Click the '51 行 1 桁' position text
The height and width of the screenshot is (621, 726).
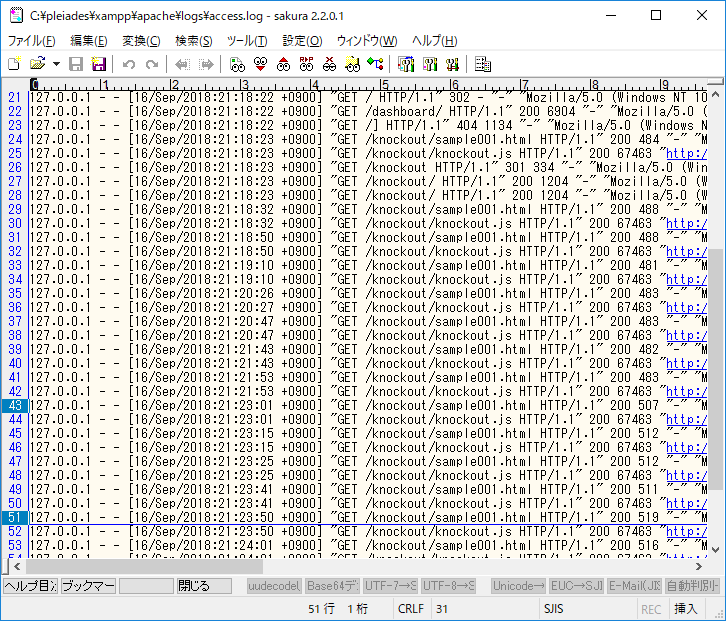[338, 608]
